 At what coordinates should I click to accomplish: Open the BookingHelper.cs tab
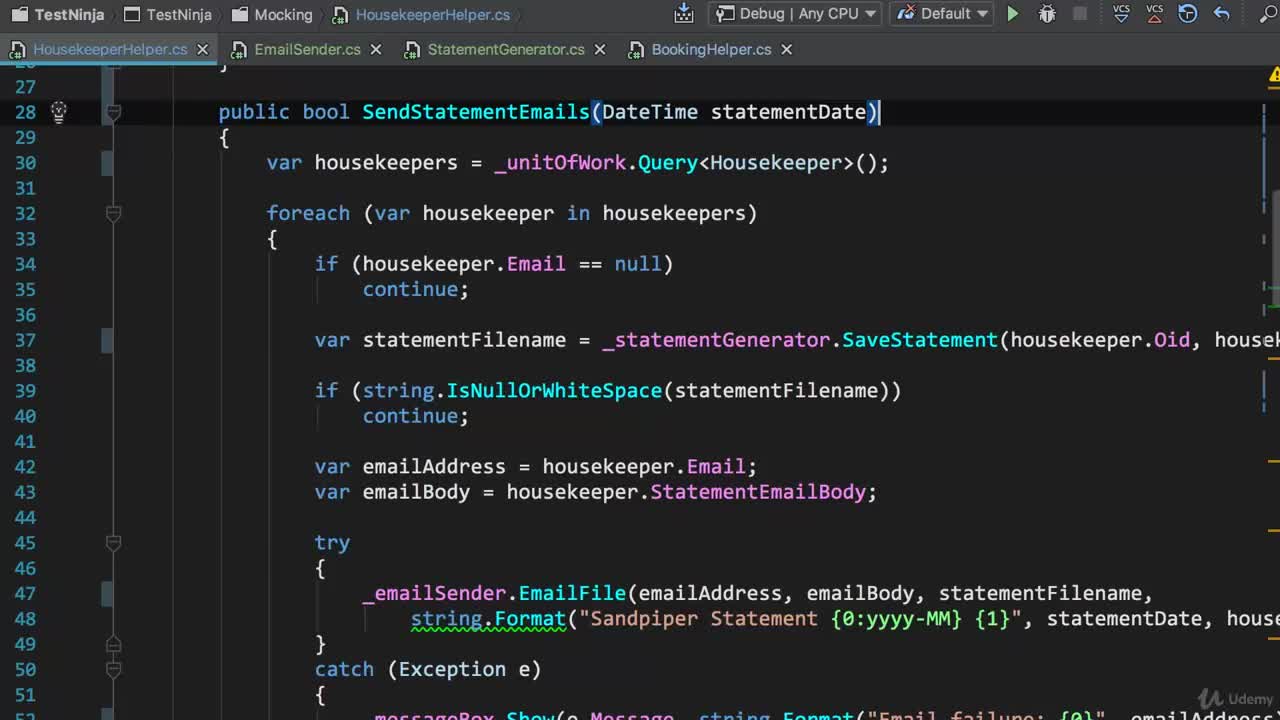tap(711, 49)
